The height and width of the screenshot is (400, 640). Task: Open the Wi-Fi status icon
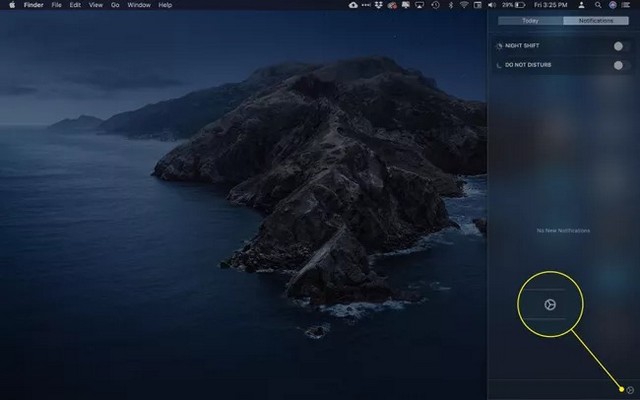point(462,5)
